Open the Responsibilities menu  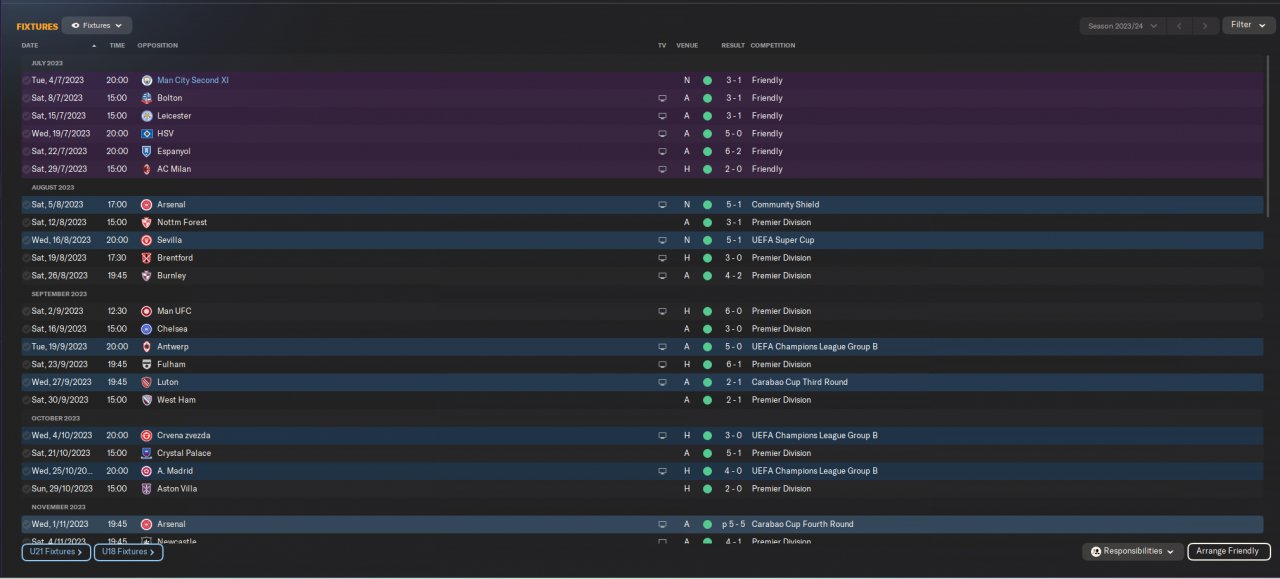[1132, 551]
